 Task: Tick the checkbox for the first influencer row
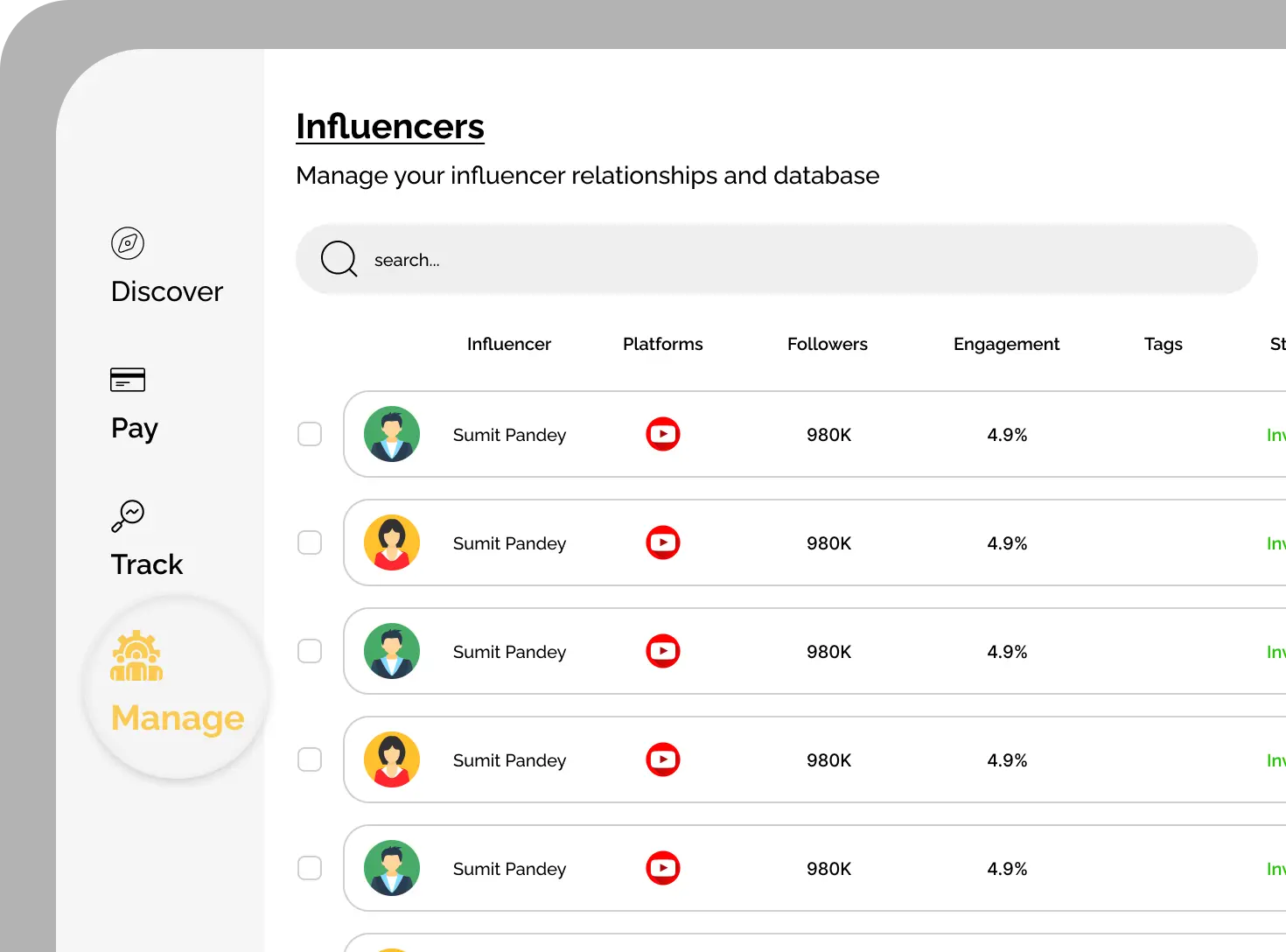[x=310, y=434]
